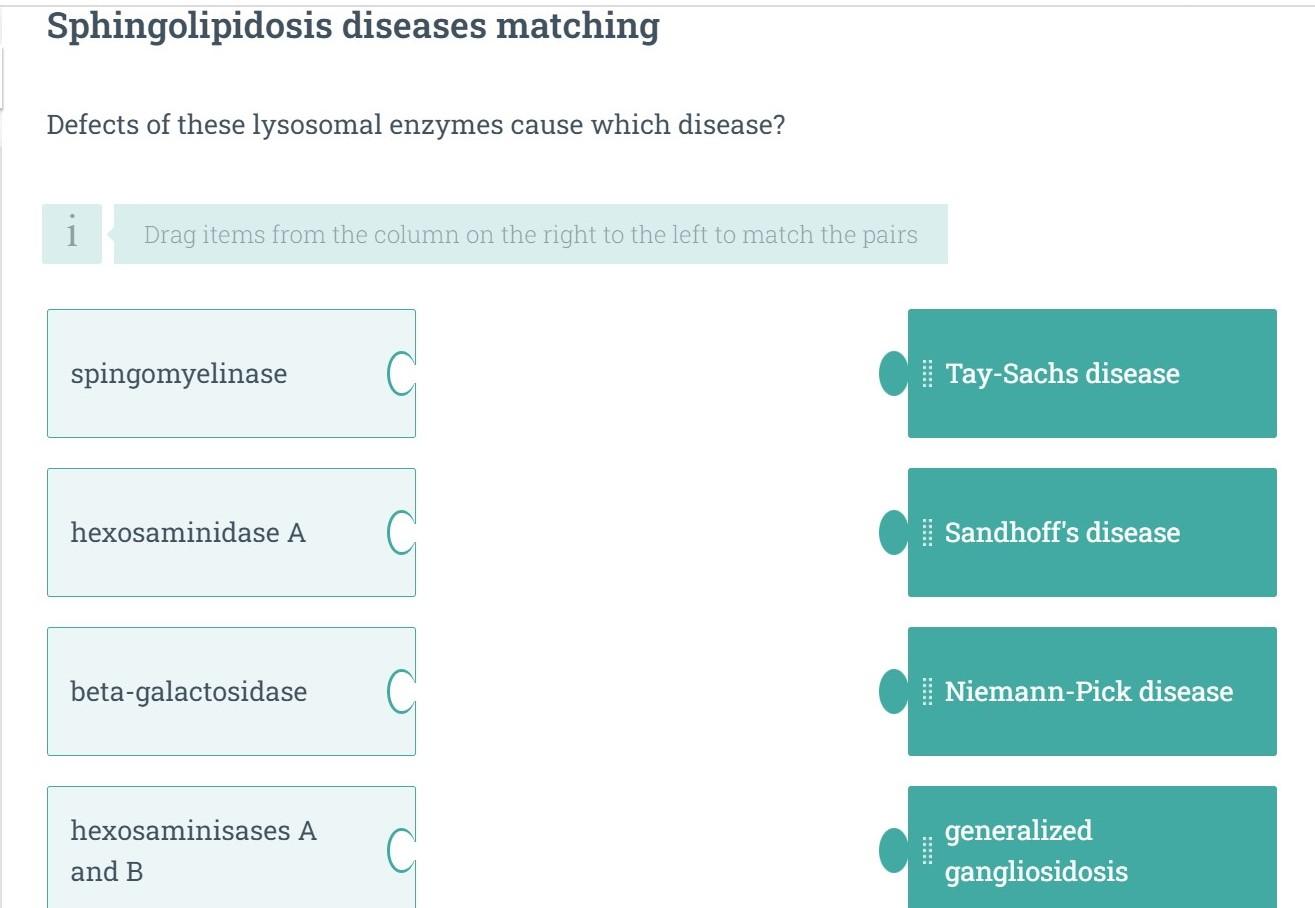
Task: Click the drag handle on Tay-Sachs disease item
Action: [926, 374]
